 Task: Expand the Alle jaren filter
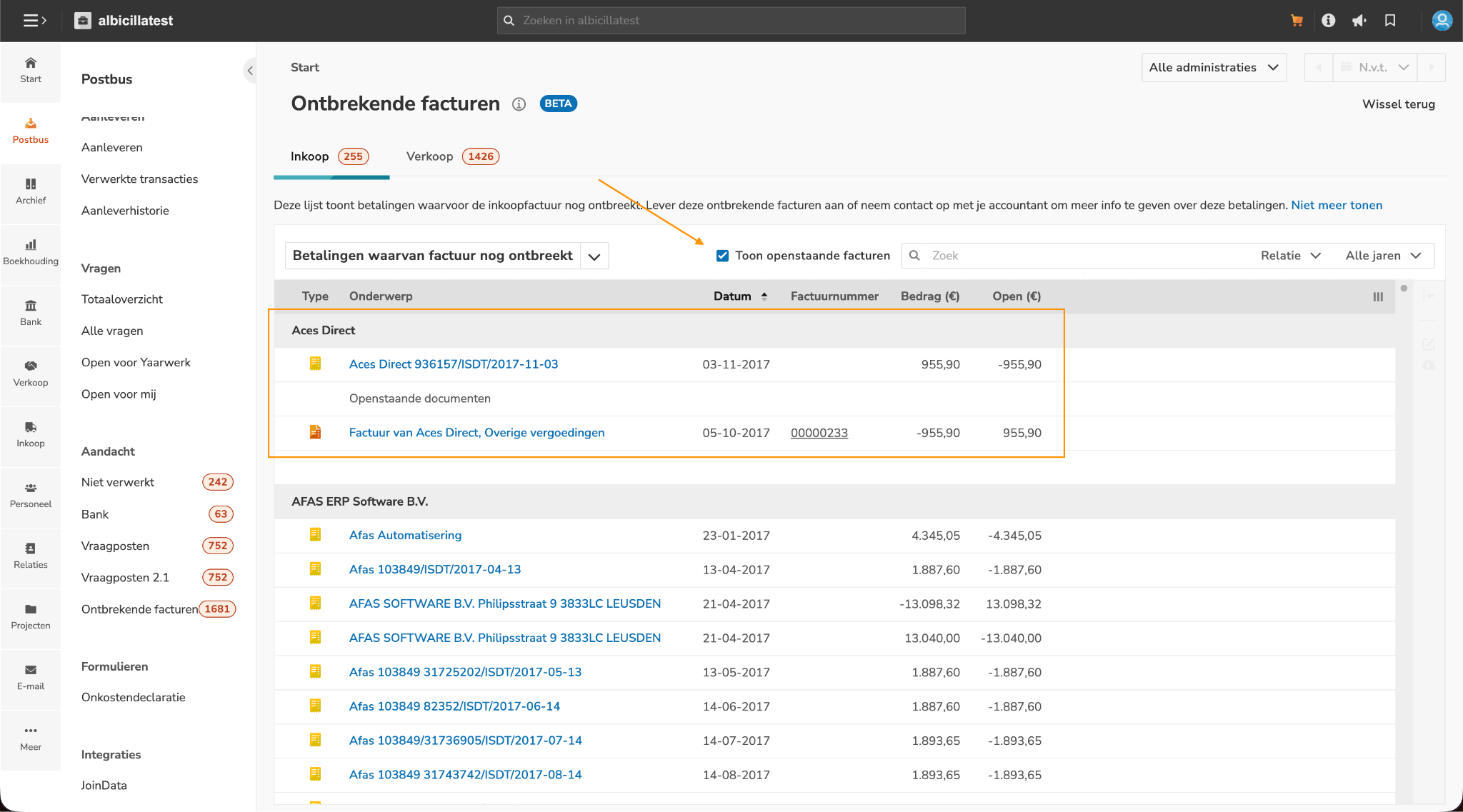pos(1382,256)
